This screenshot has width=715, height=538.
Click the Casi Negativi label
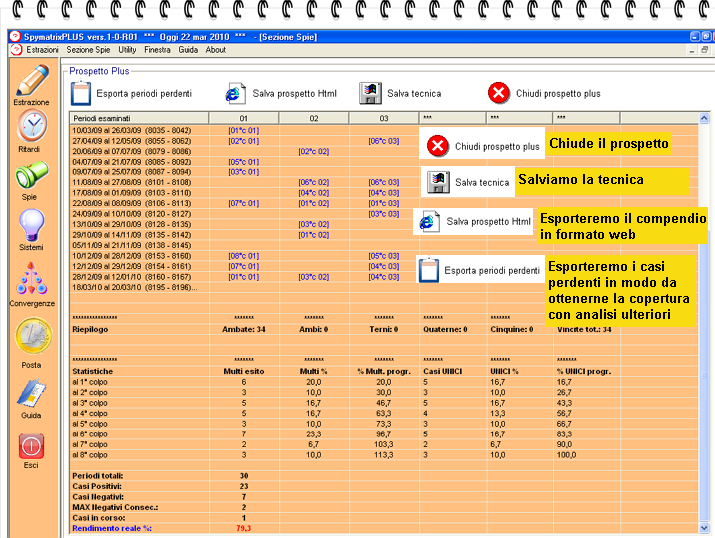coord(98,497)
